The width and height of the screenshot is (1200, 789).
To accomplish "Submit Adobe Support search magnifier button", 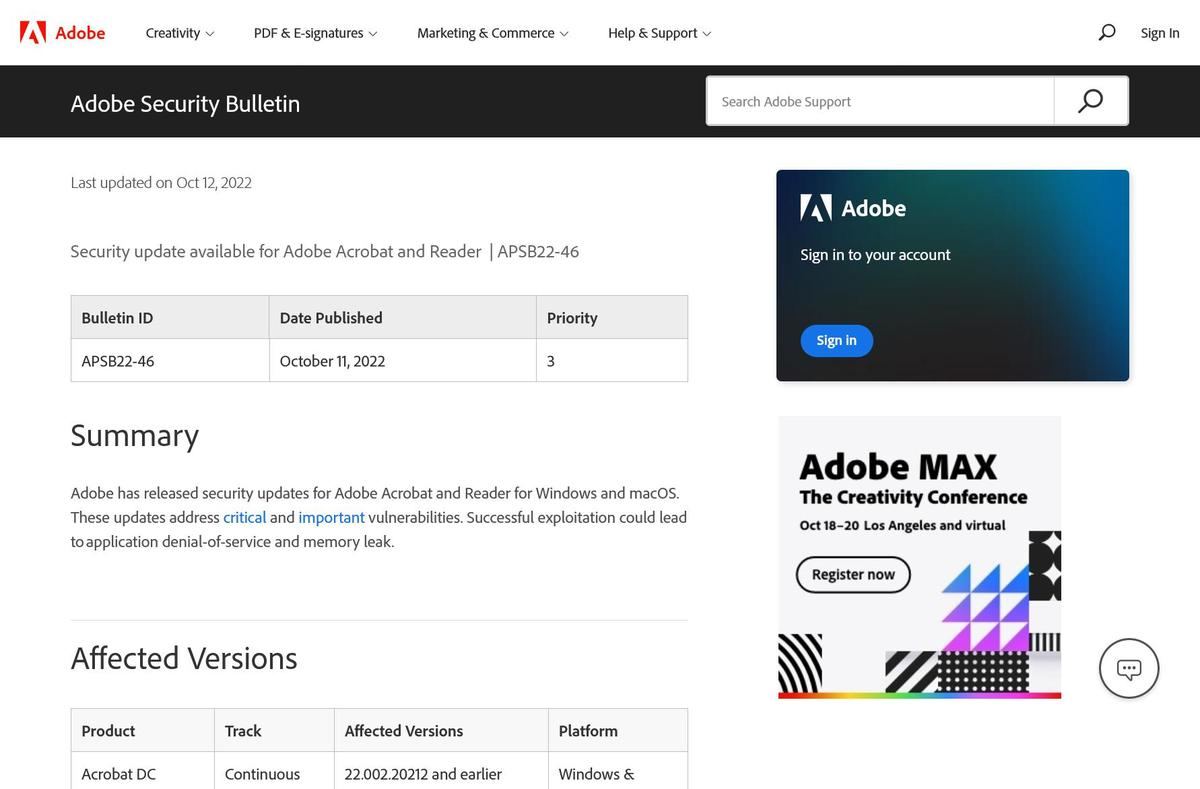I will point(1091,101).
